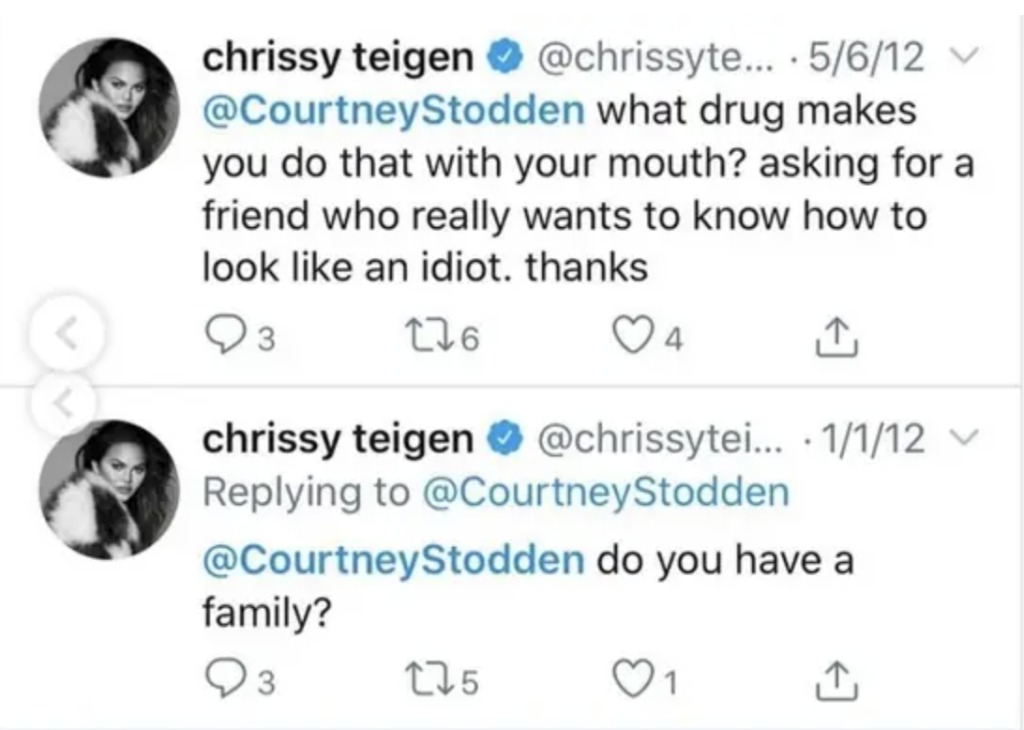Open the profile photo on the second tweet
The width and height of the screenshot is (1024, 730).
point(109,489)
